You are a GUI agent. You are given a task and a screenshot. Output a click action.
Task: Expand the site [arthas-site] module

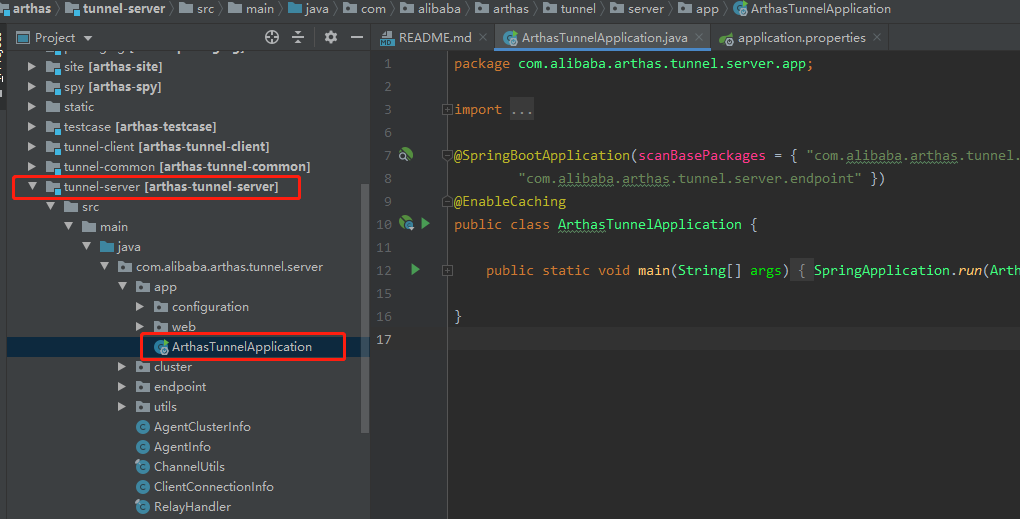point(31,66)
